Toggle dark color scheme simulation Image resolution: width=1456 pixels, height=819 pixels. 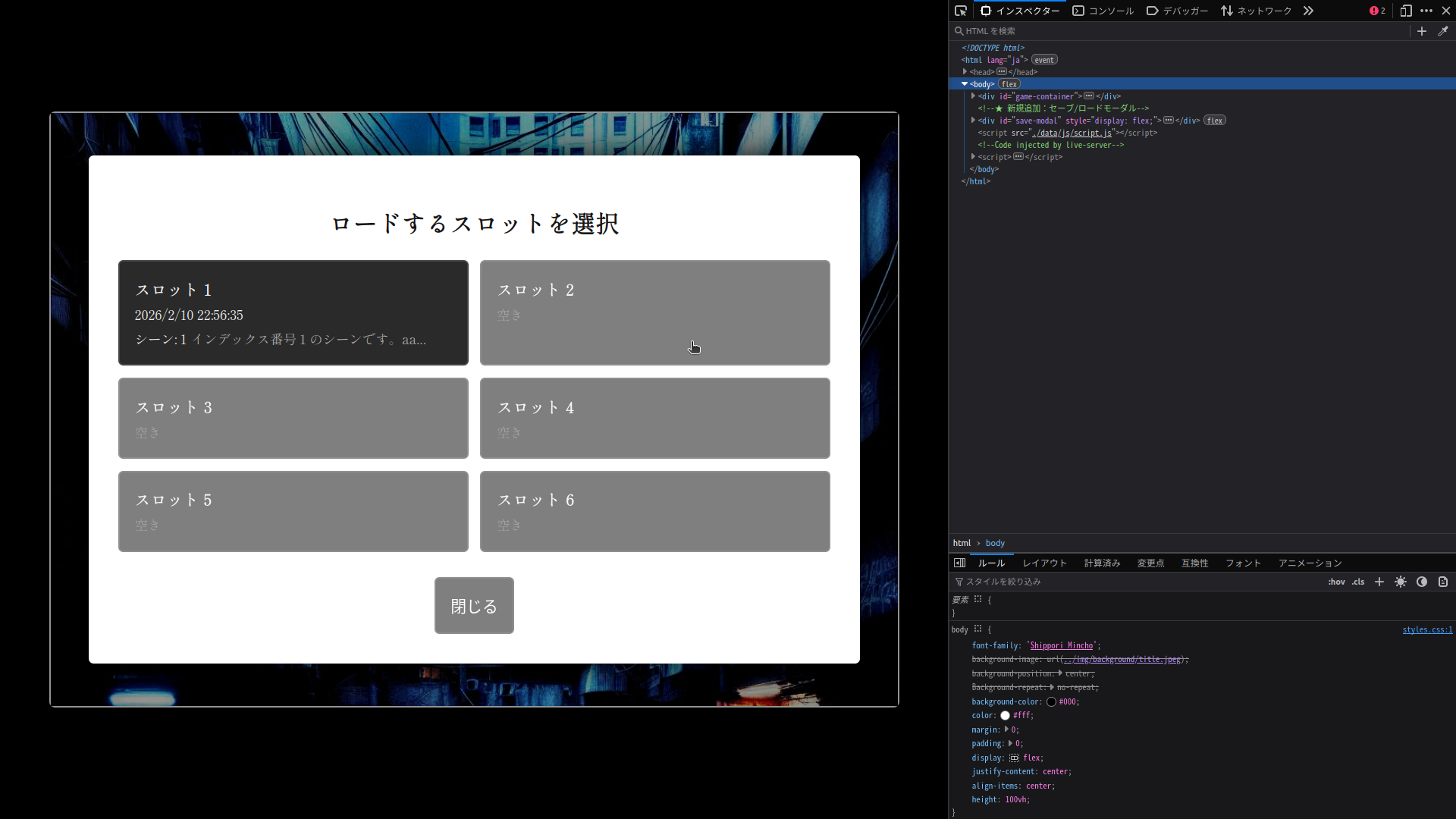click(x=1422, y=582)
